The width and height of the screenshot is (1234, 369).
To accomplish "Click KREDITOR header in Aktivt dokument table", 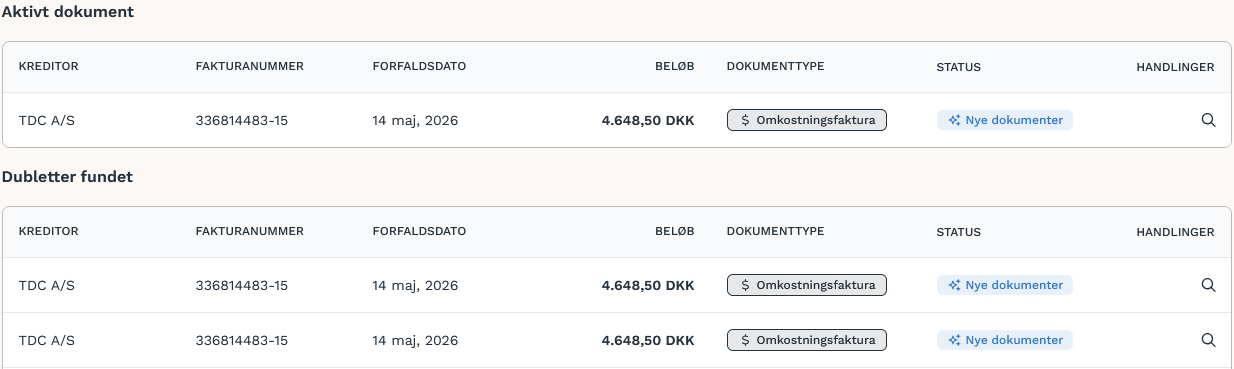I will [x=48, y=67].
